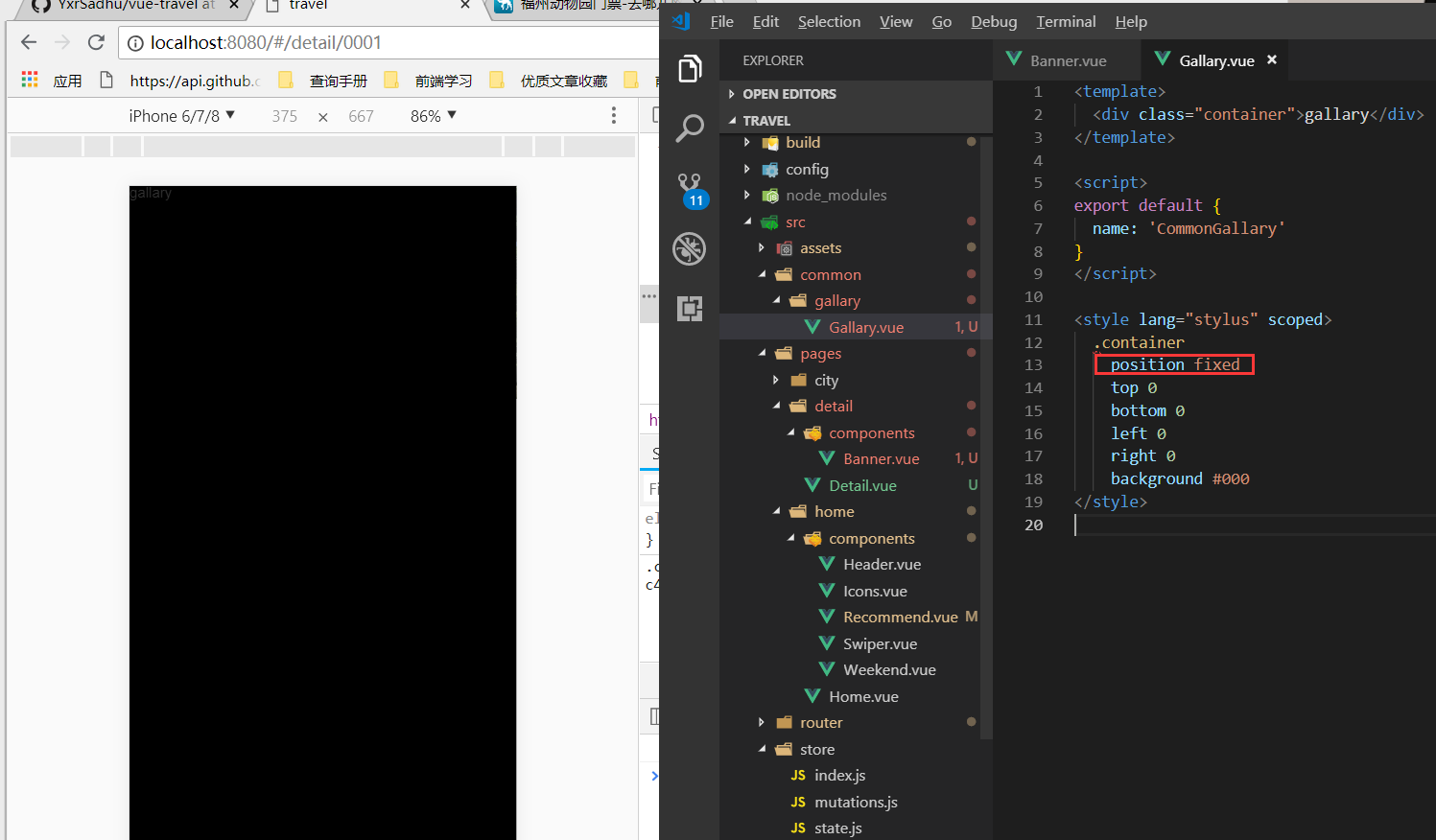Screen dimensions: 1436x840
Task: View site information icon in address bar
Action: (x=136, y=43)
